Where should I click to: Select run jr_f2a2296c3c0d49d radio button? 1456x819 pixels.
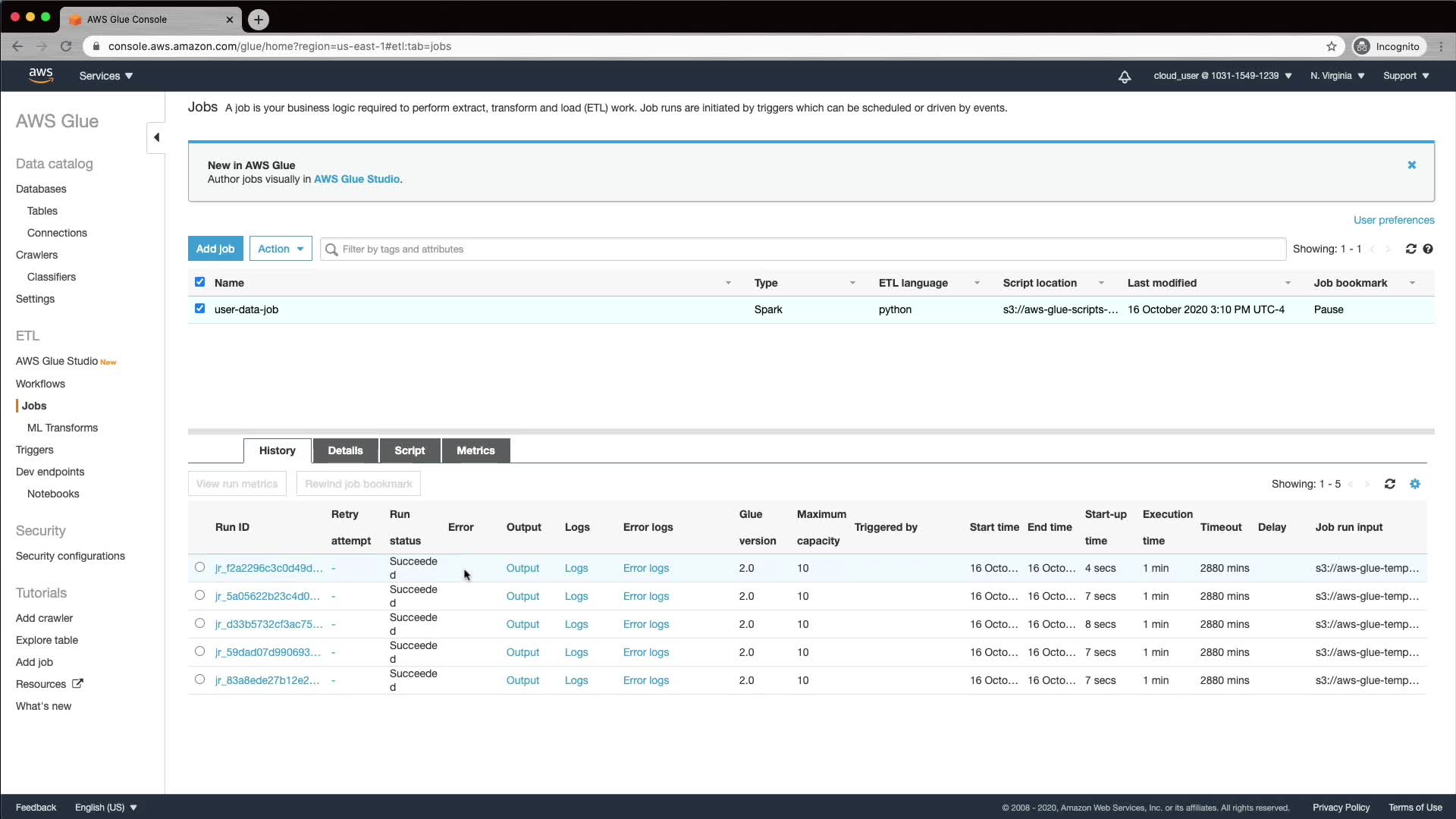click(199, 567)
